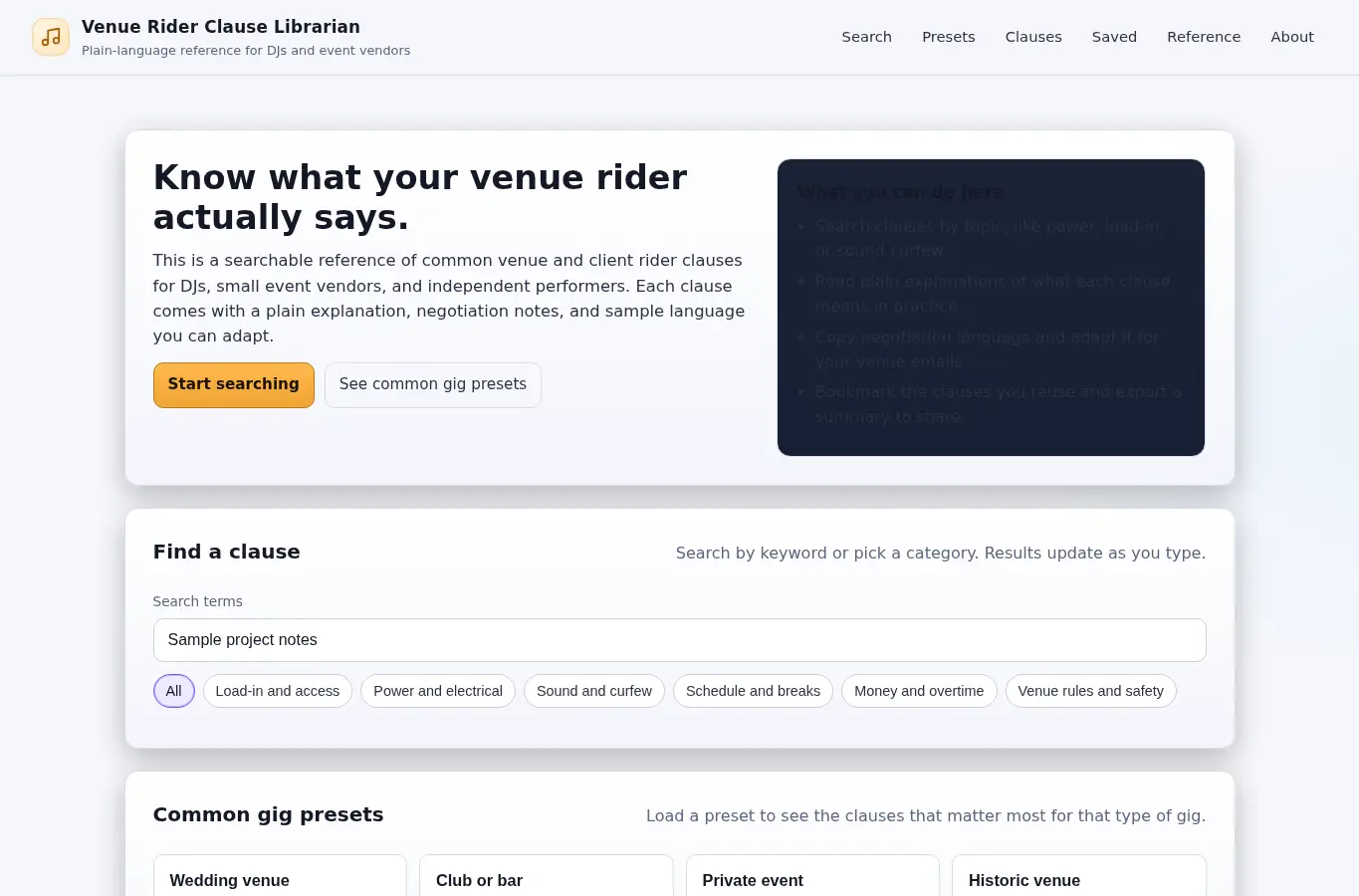Click the Know what your venue rider heading
1359x896 pixels.
coord(420,197)
